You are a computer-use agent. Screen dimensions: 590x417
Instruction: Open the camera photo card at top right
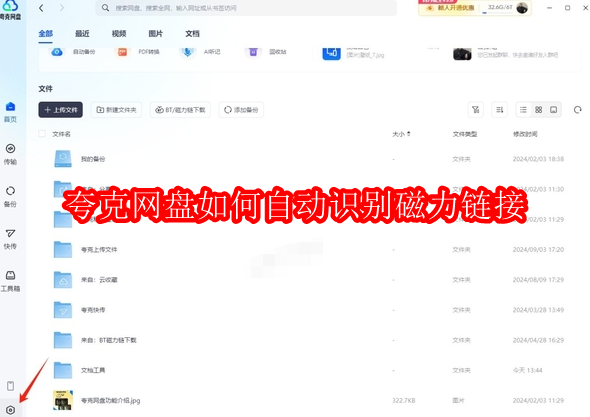(x=506, y=53)
